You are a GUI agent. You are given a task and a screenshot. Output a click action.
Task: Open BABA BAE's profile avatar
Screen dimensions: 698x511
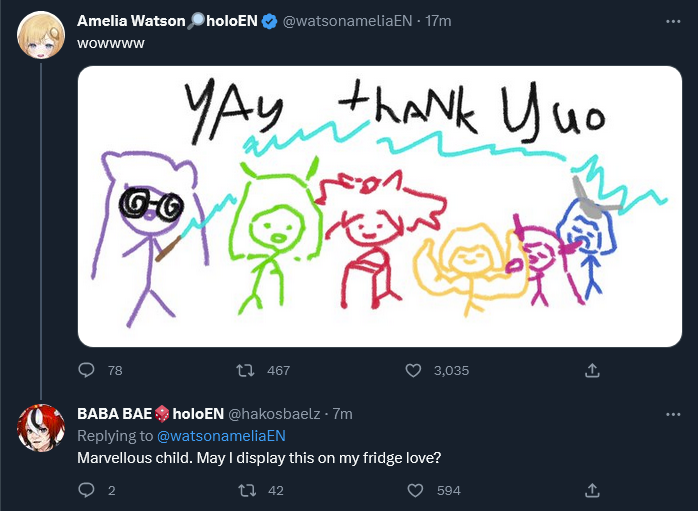point(41,428)
